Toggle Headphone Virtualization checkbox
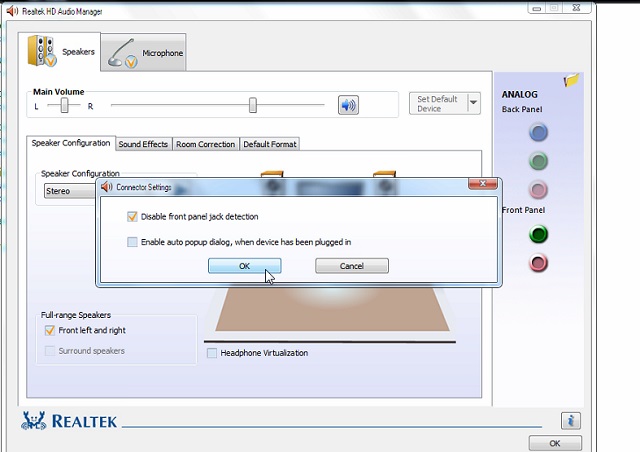Viewport: 640px width, 452px height. coord(212,353)
